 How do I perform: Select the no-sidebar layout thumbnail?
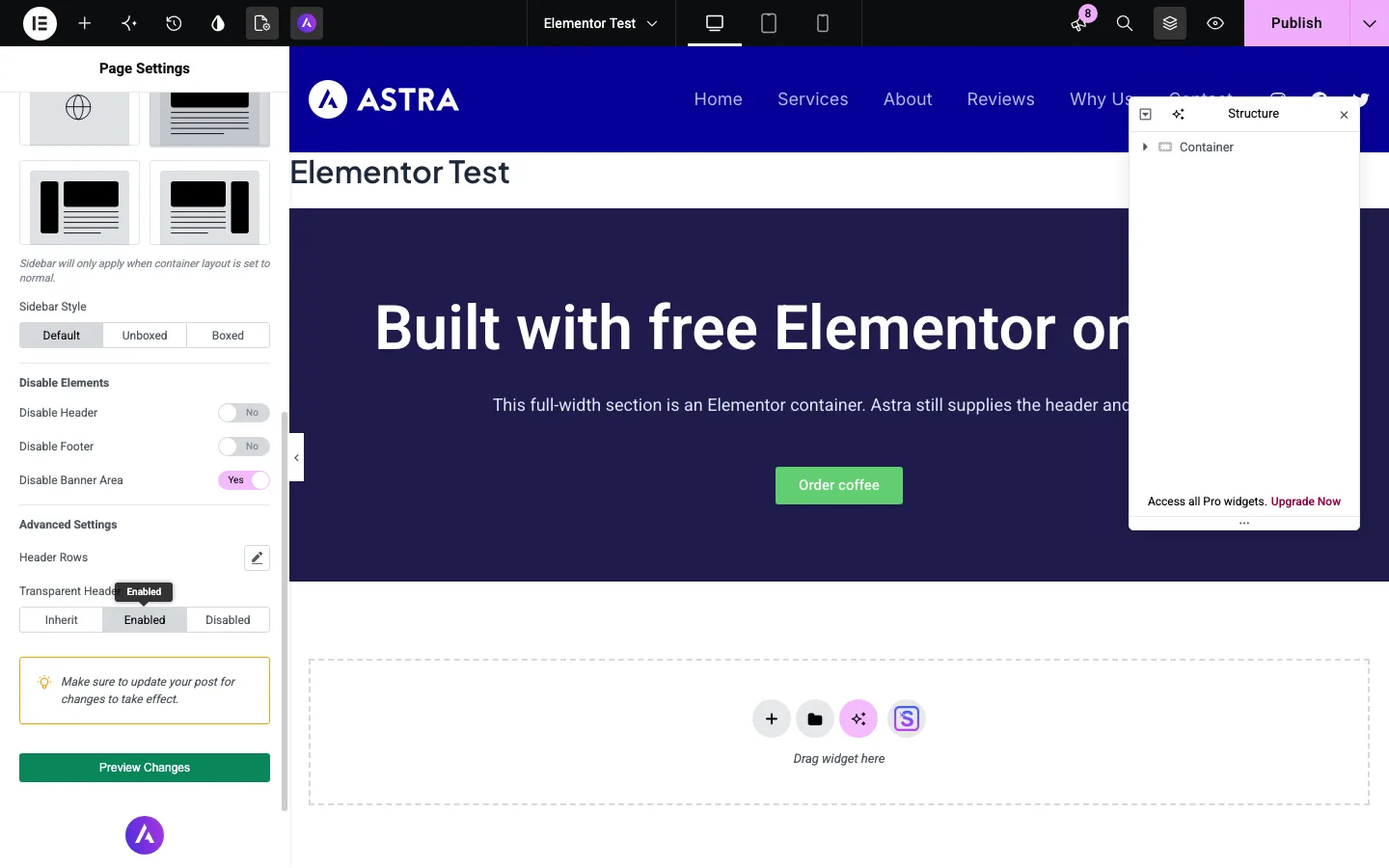tap(209, 118)
